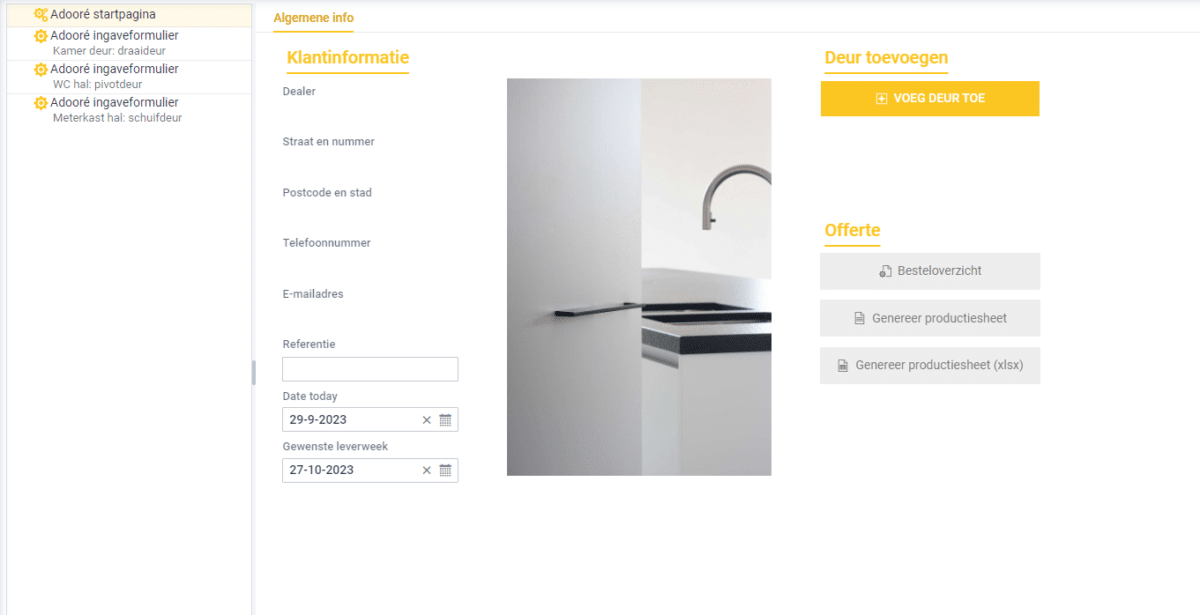Click the gear icon of the Meterkast hal entry
The image size is (1200, 615).
pos(41,103)
